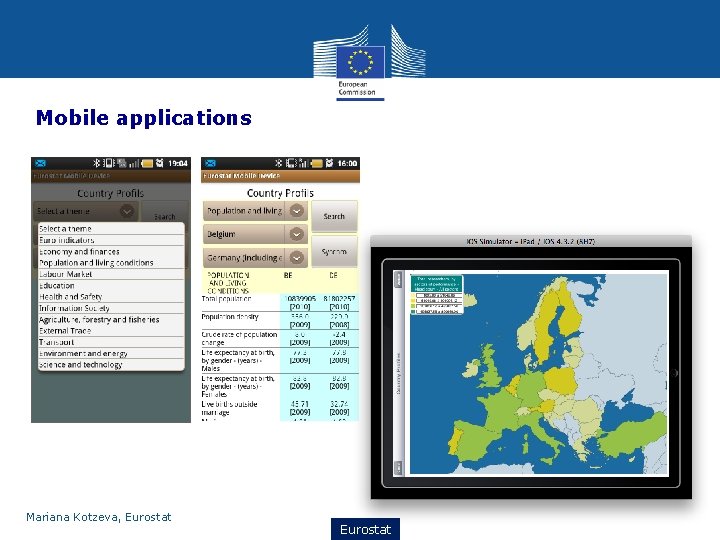The height and width of the screenshot is (540, 720).
Task: Click alarm icon beside 19:04 clock
Action: tap(159, 163)
